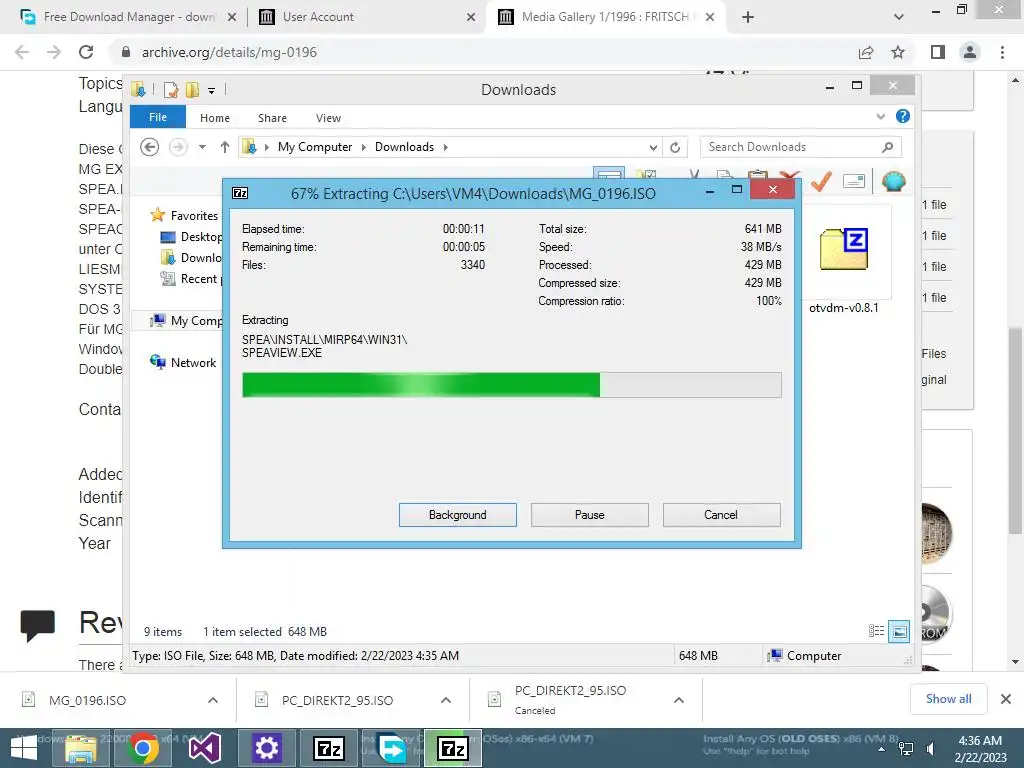Open Chrome three-dot menu
The width and height of the screenshot is (1024, 768).
1002,52
